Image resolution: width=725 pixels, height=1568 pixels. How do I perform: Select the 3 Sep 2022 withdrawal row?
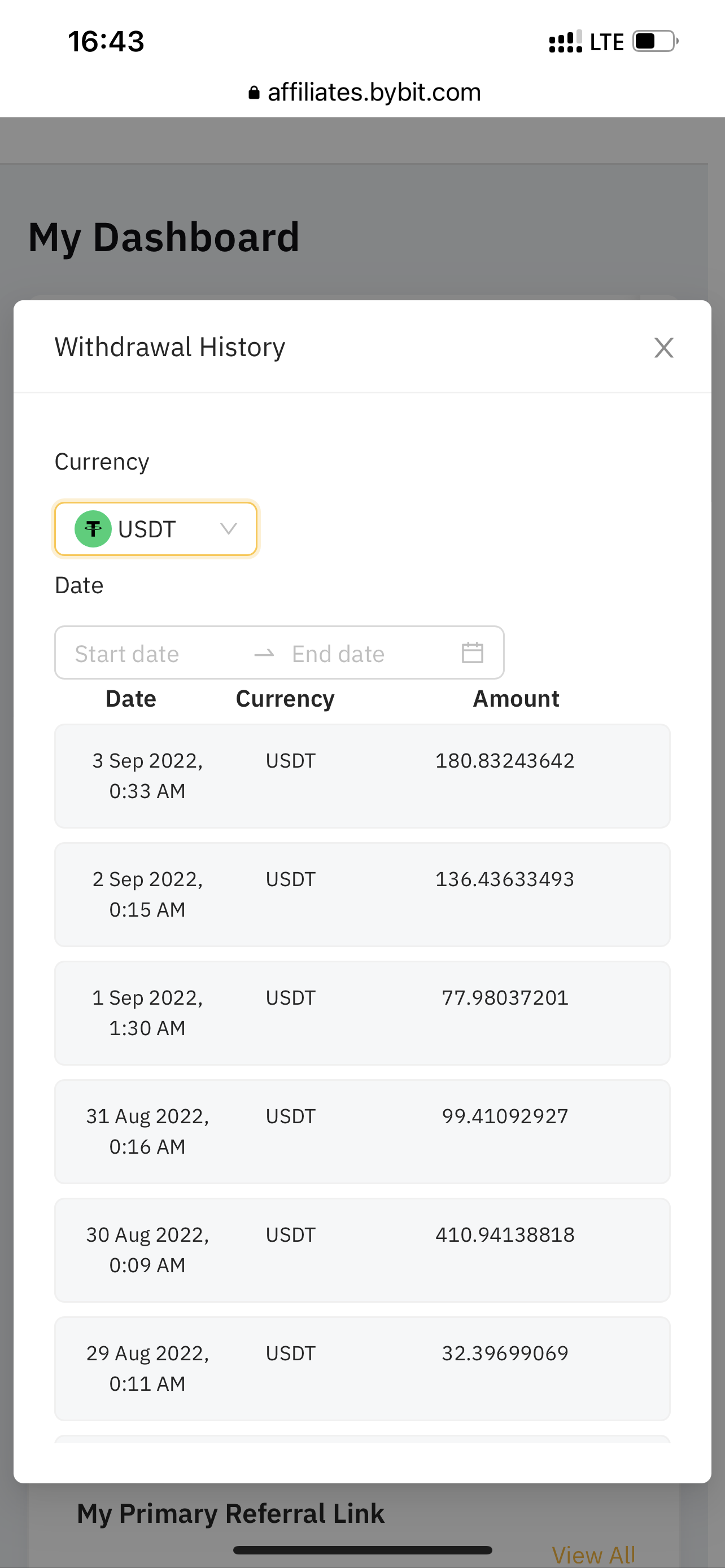362,776
